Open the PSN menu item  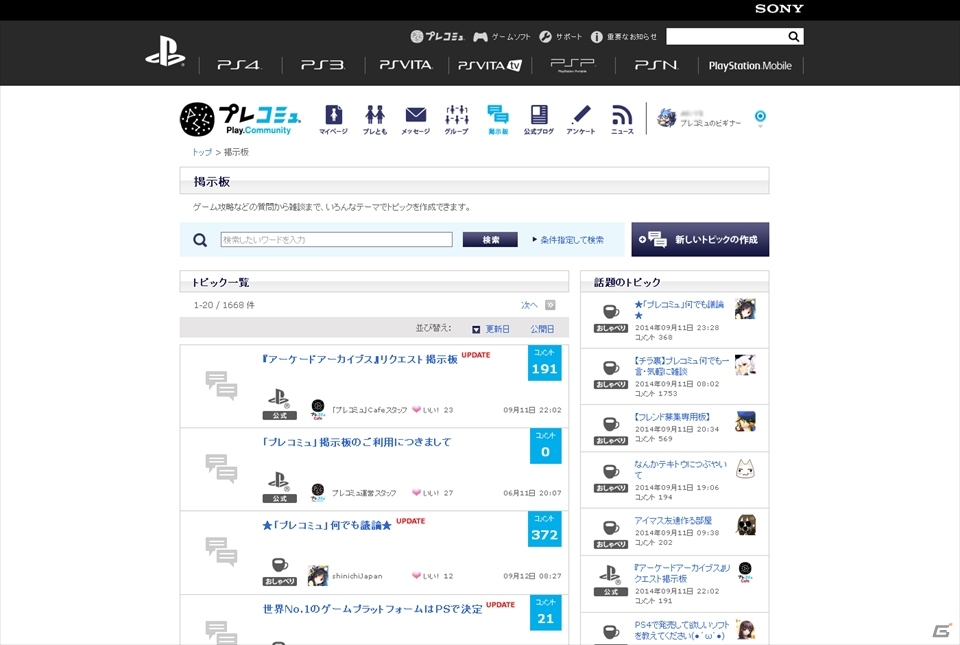[656, 65]
